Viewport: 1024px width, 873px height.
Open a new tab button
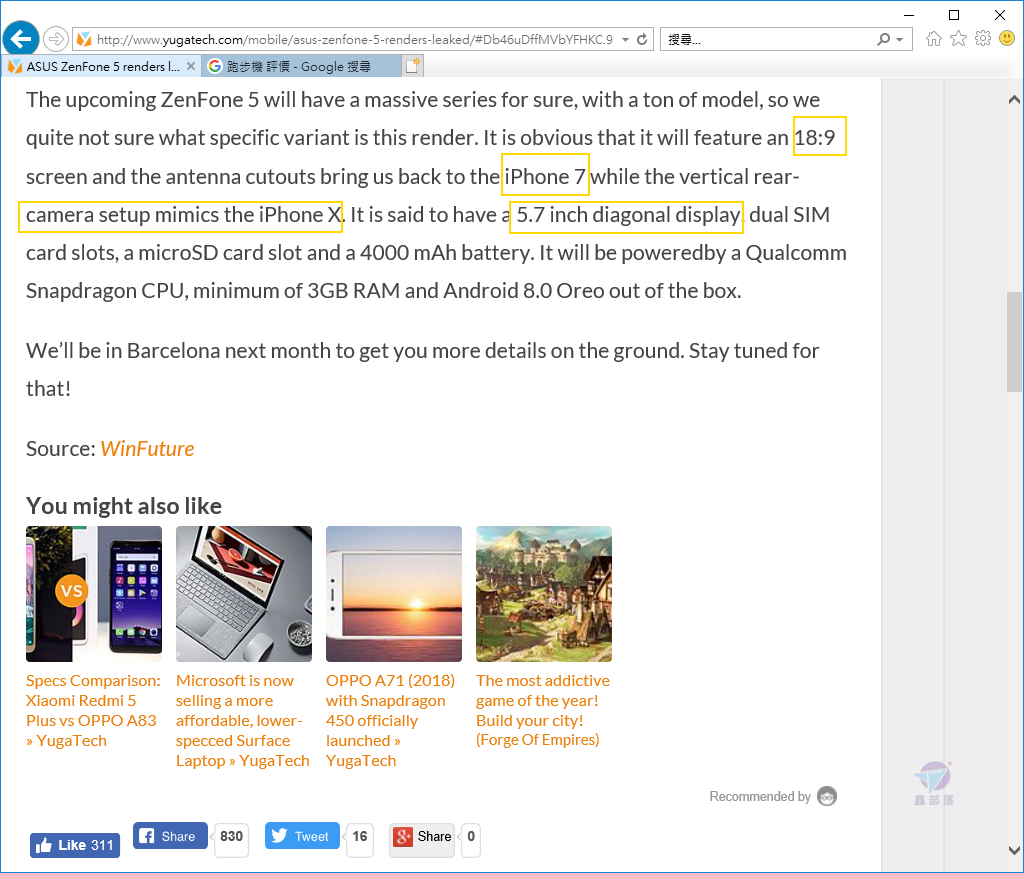tap(413, 66)
